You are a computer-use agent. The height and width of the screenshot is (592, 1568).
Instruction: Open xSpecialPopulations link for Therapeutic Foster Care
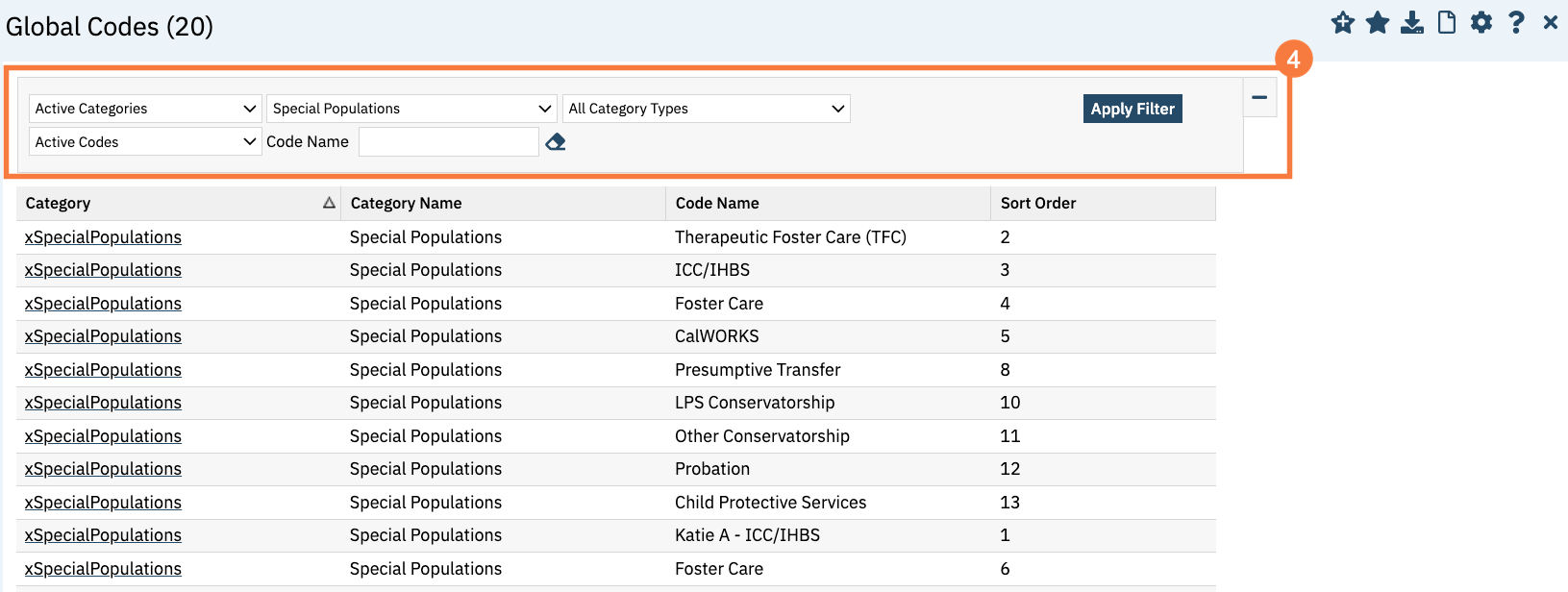[103, 237]
